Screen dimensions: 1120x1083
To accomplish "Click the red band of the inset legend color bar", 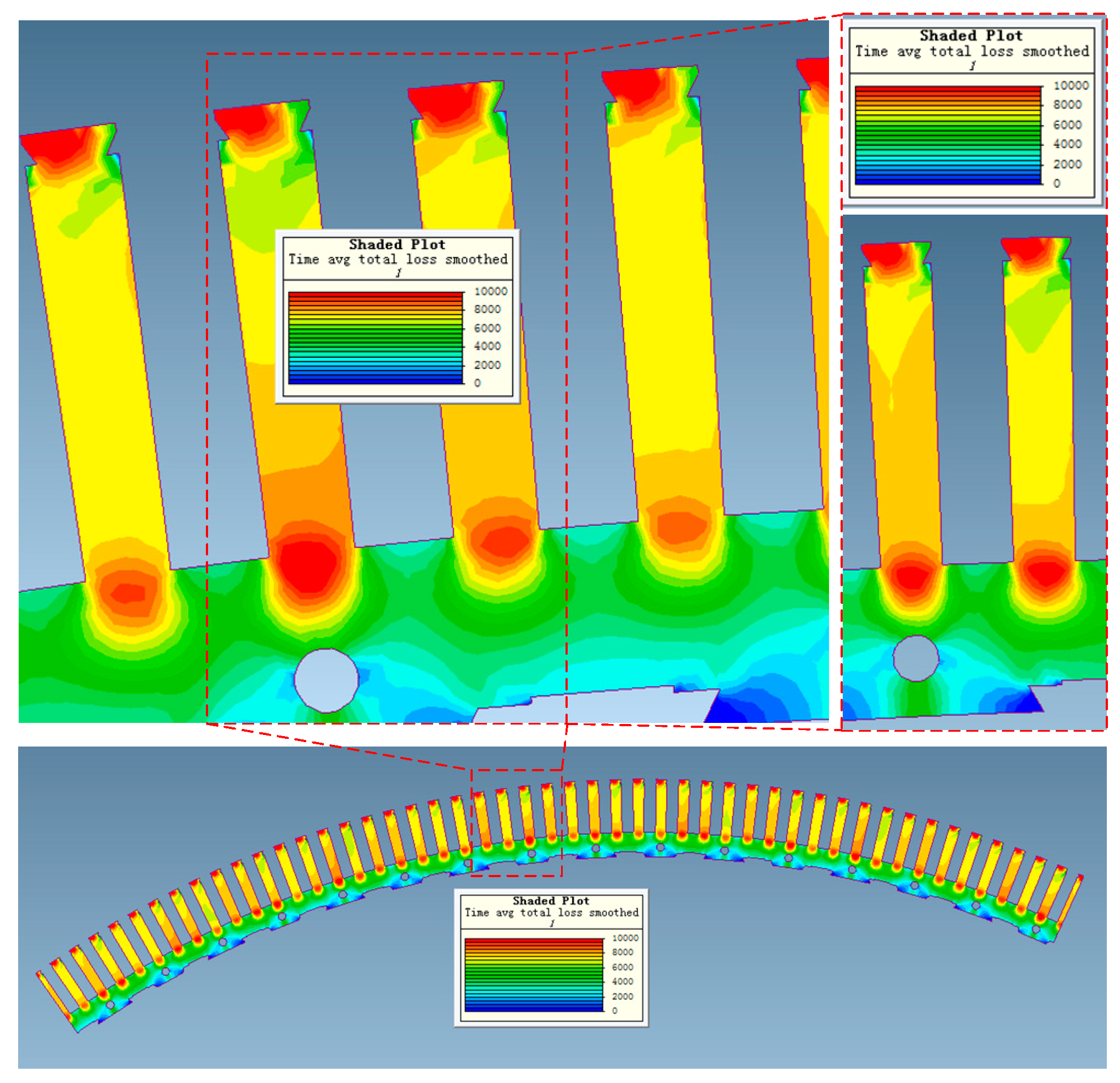I will point(948,89).
